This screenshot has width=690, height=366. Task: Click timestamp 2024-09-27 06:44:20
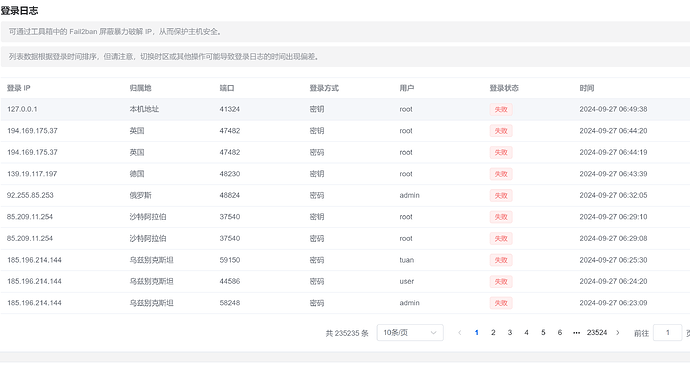[x=613, y=131]
